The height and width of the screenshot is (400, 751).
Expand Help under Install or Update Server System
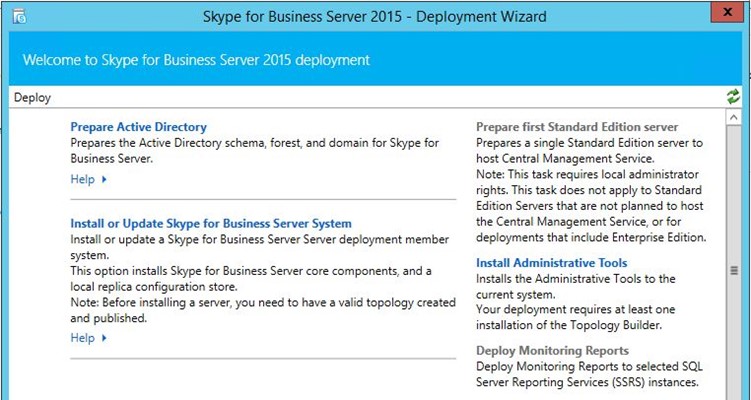pos(89,338)
